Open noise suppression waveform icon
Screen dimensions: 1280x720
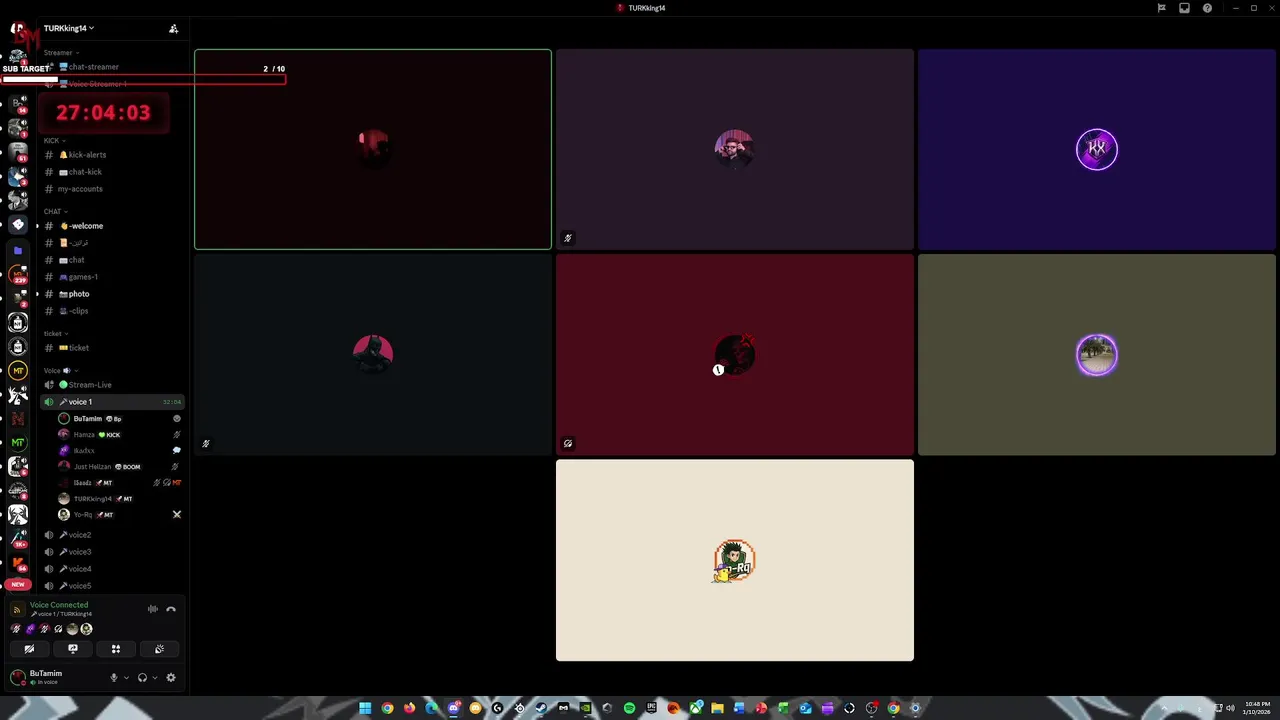point(153,609)
